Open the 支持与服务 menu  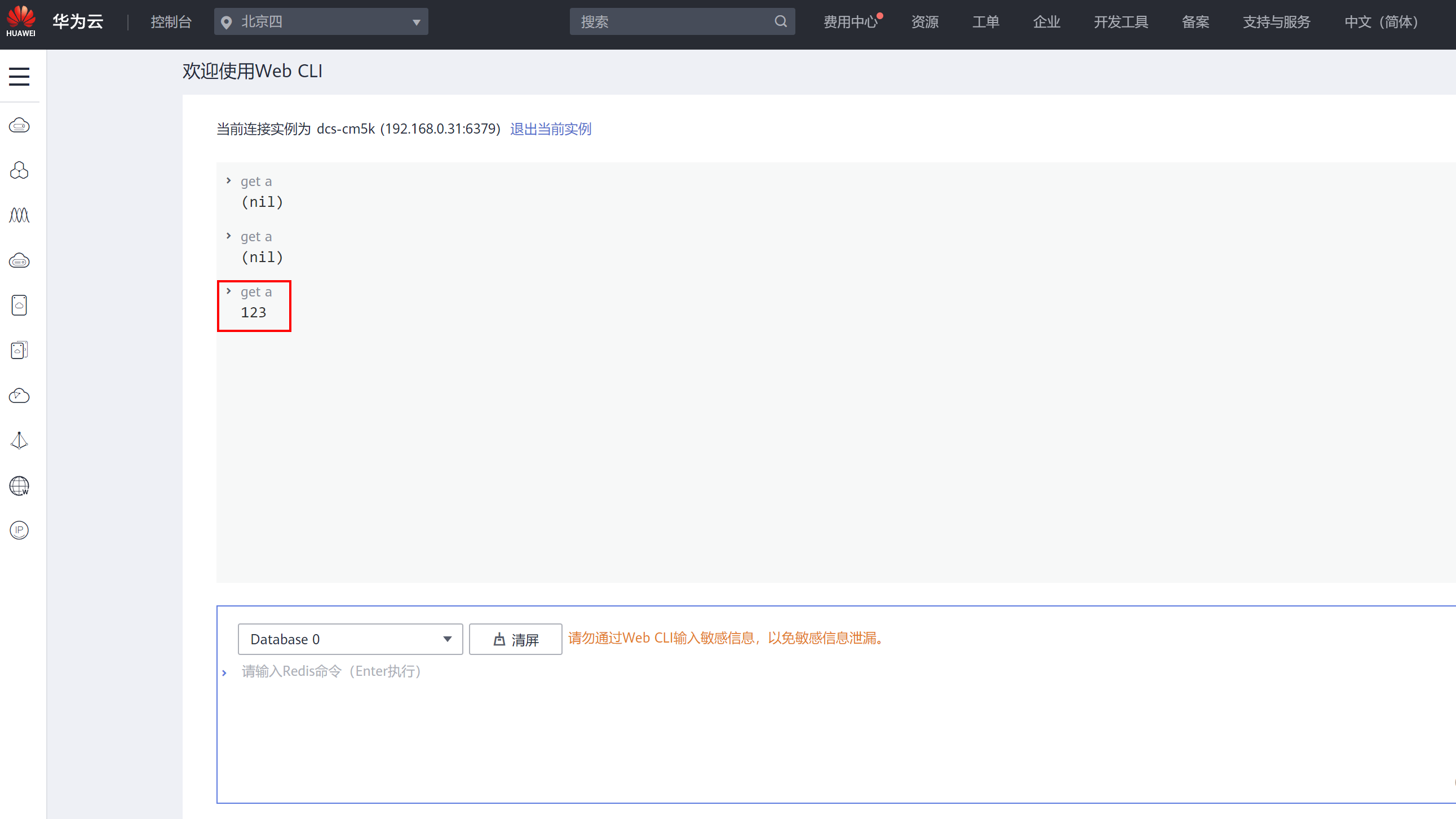pyautogui.click(x=1276, y=22)
